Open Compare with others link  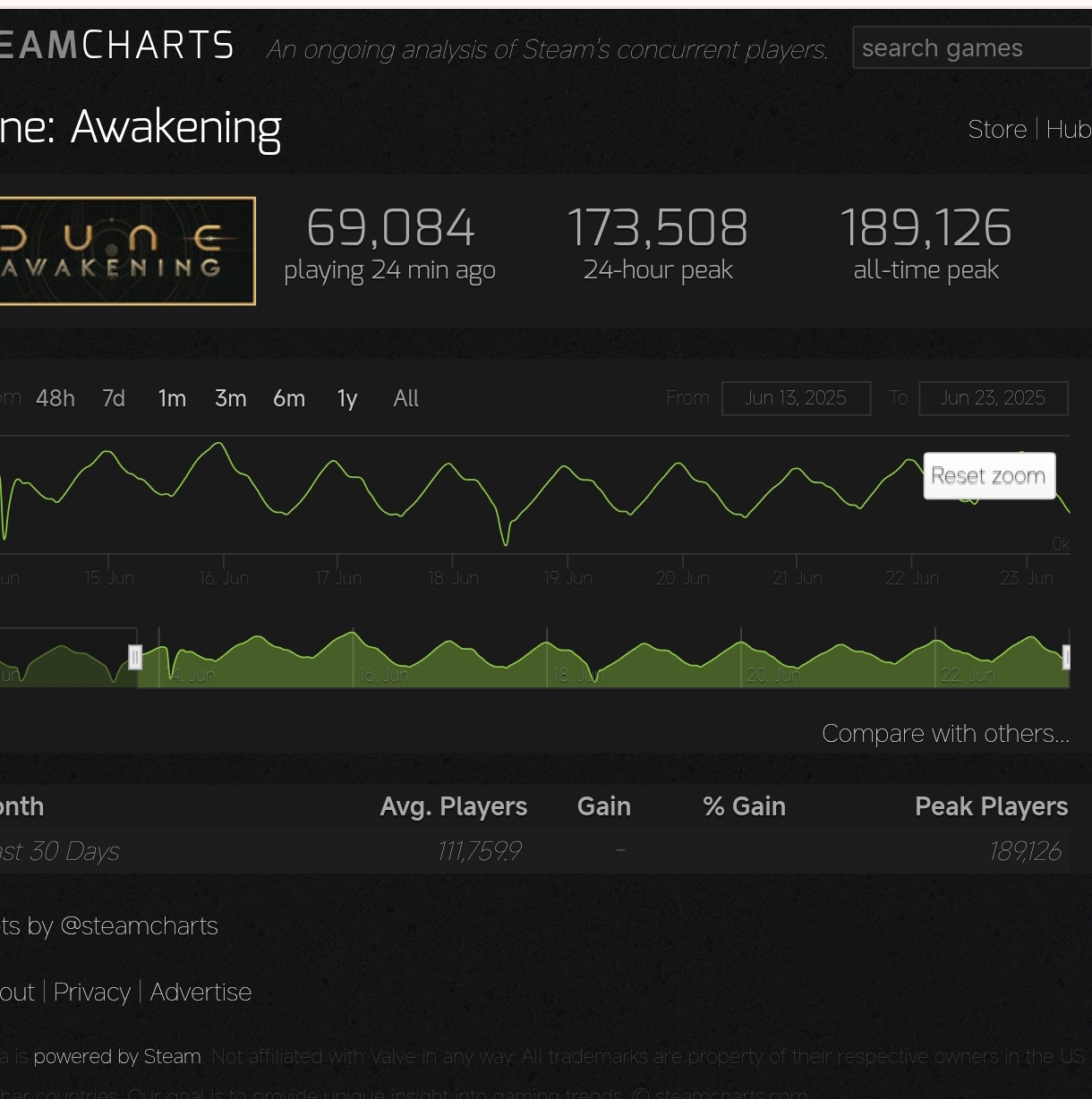click(945, 733)
